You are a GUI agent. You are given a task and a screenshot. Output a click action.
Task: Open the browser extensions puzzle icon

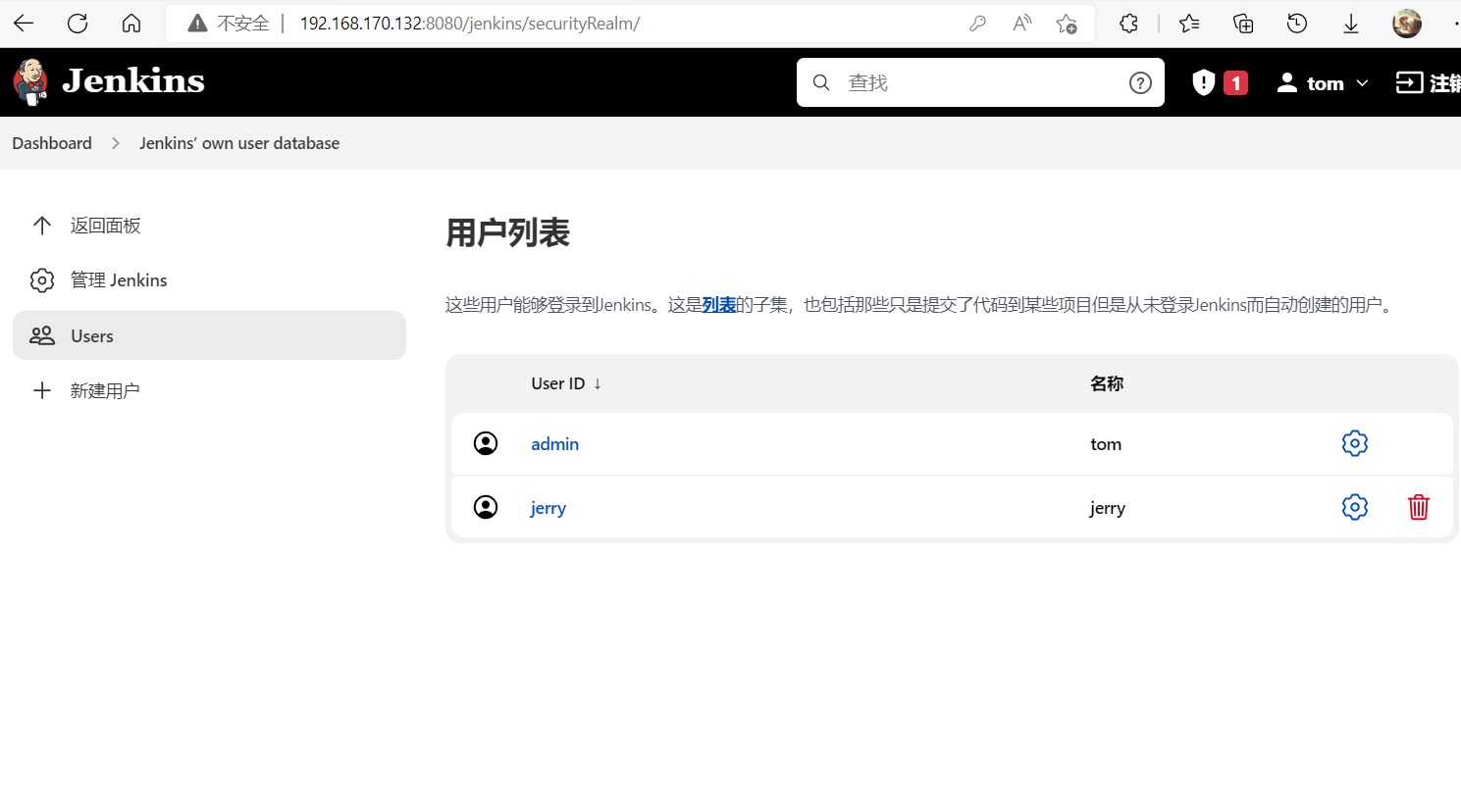click(x=1128, y=24)
